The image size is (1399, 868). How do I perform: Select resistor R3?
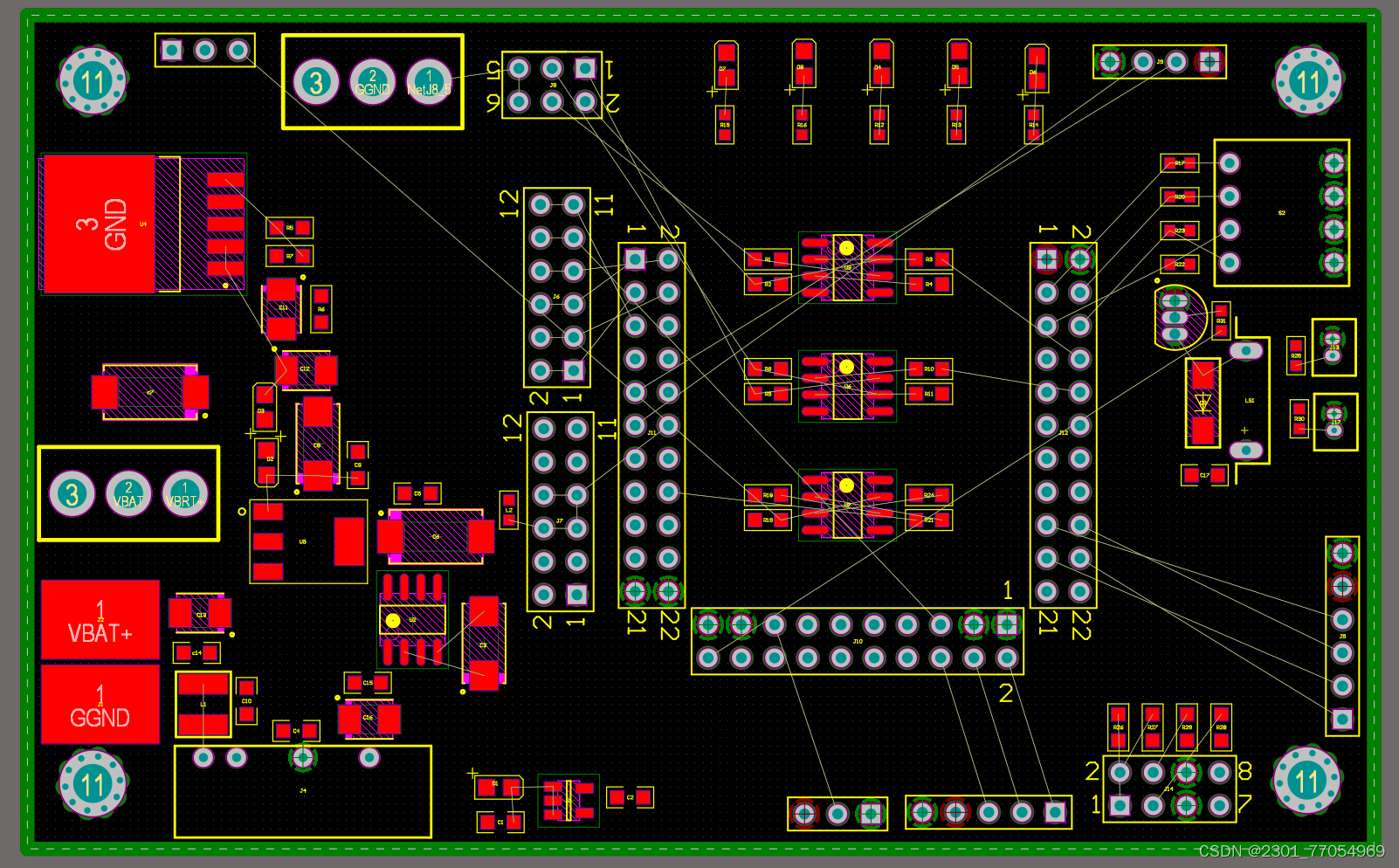click(928, 259)
